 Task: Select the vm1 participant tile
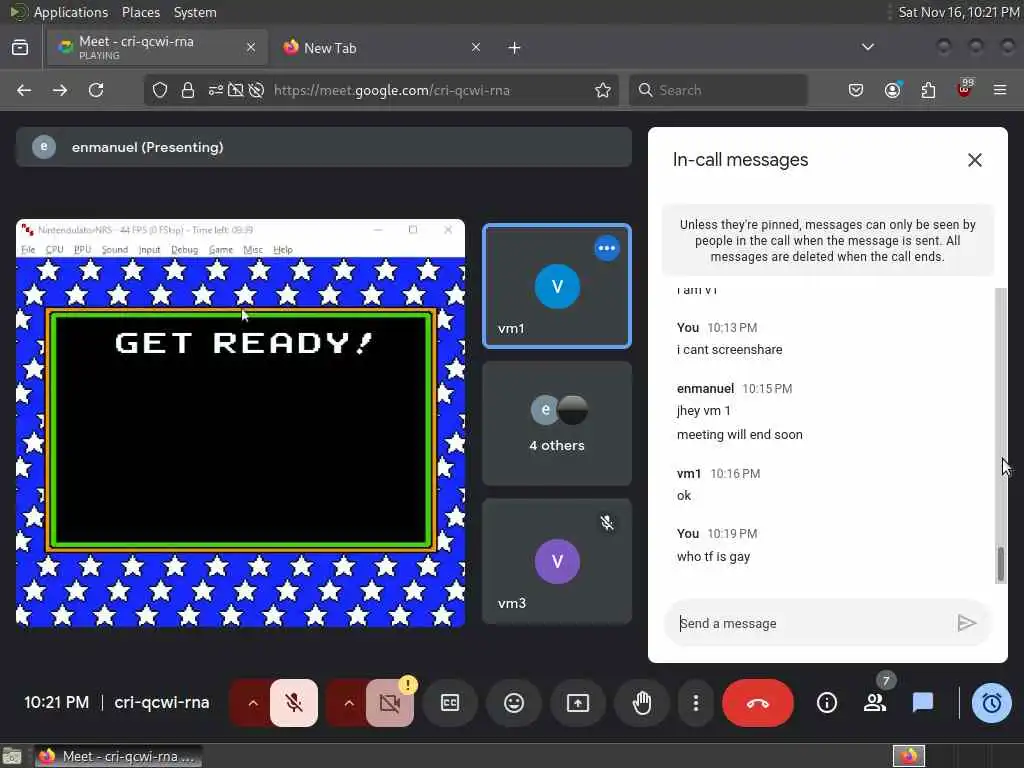[556, 286]
